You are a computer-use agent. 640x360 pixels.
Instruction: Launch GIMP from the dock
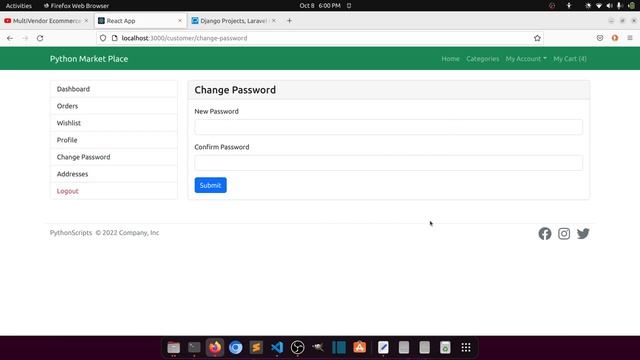pos(318,347)
